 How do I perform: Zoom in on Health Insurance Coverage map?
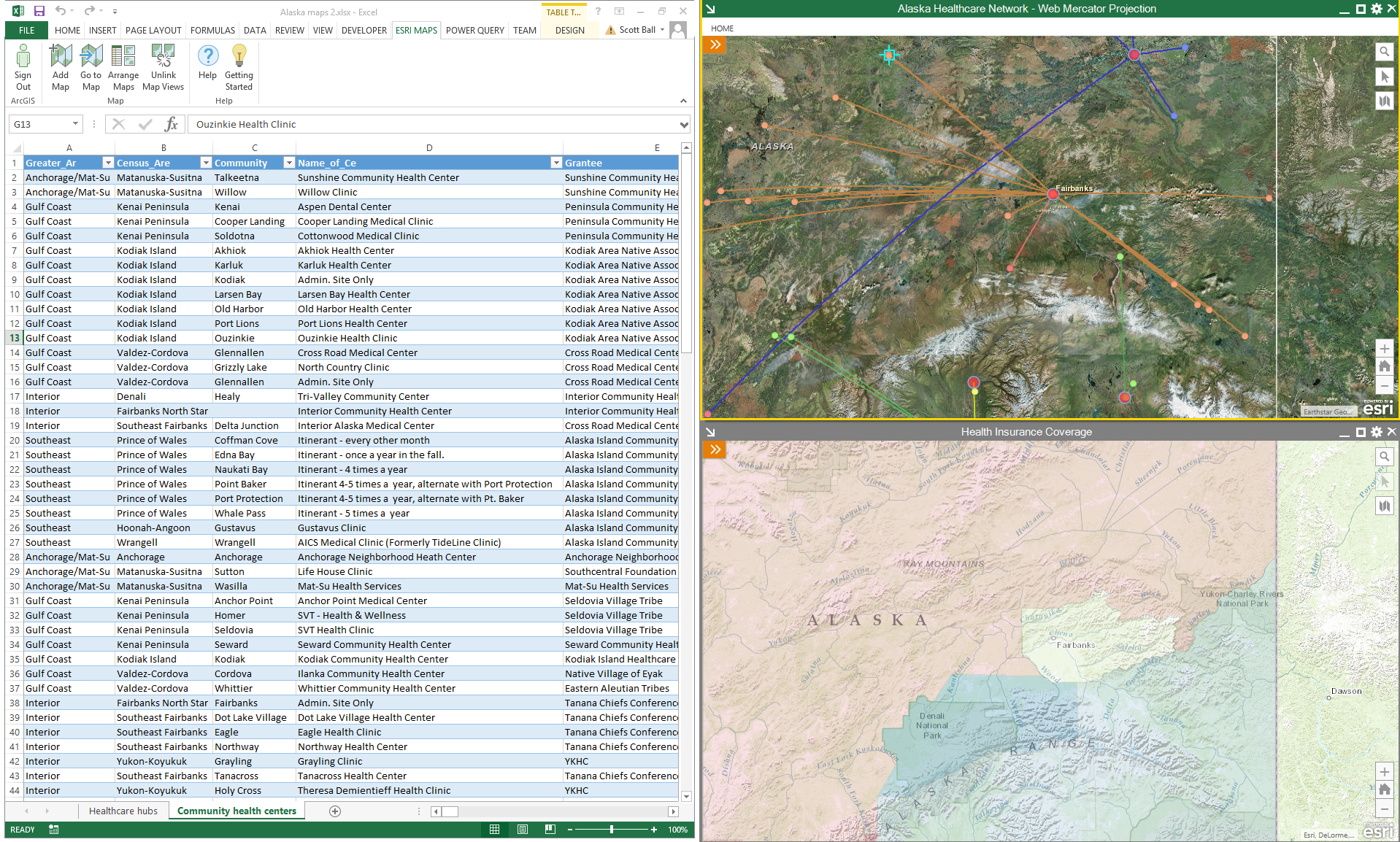(1384, 771)
